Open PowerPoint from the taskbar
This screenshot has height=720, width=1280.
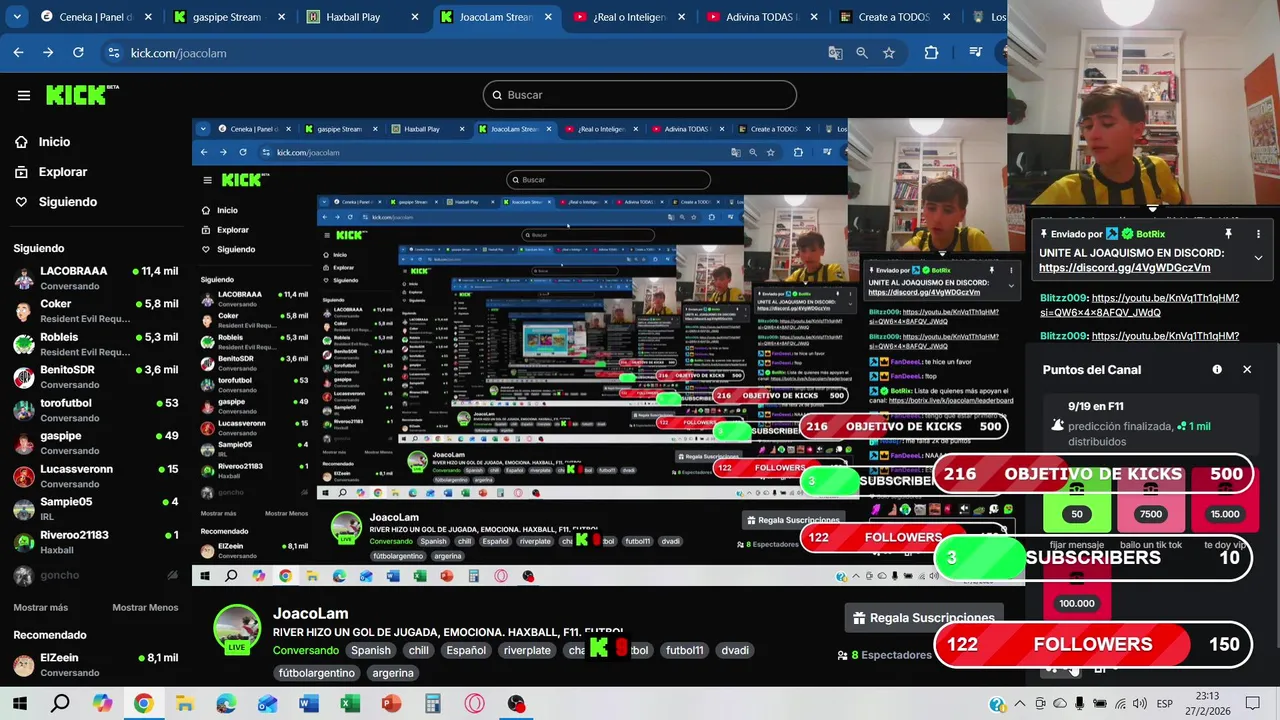coord(391,704)
